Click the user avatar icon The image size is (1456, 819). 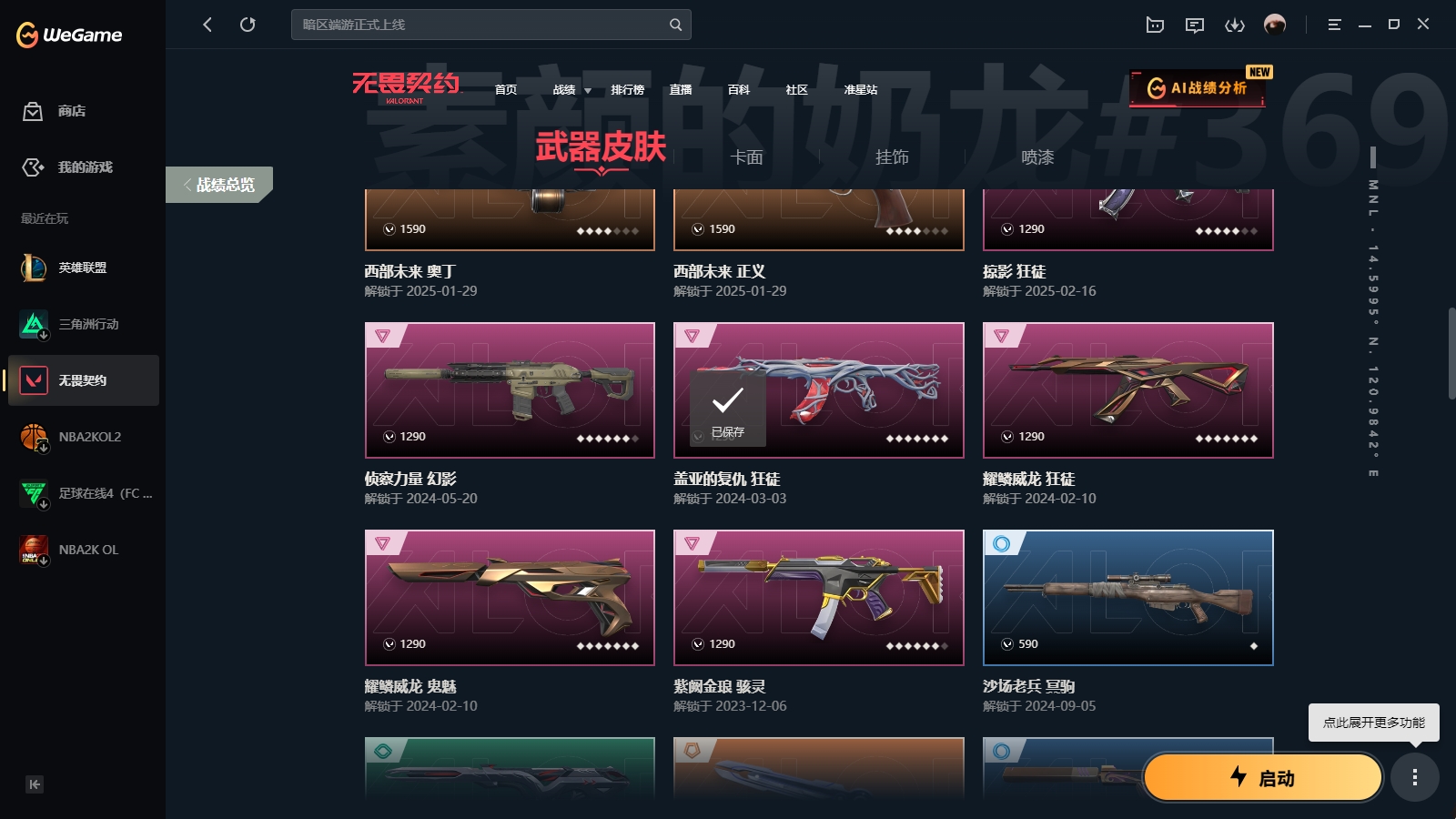tap(1275, 25)
